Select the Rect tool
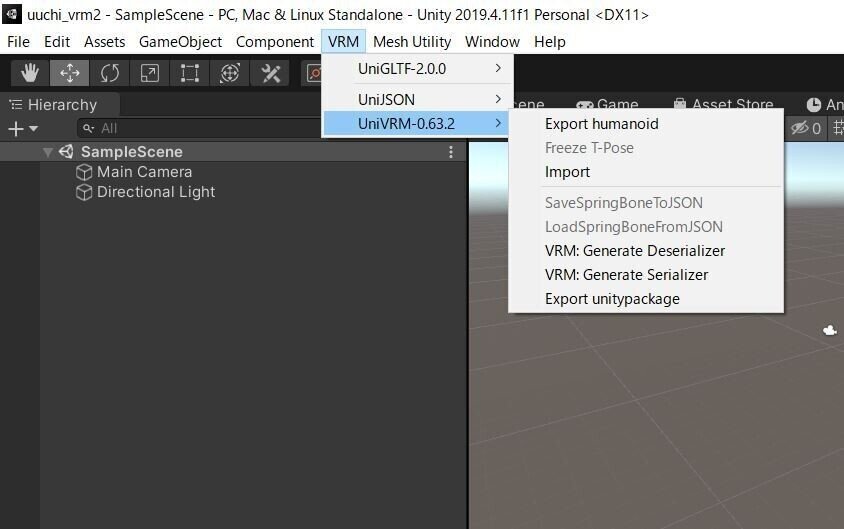 [x=189, y=73]
